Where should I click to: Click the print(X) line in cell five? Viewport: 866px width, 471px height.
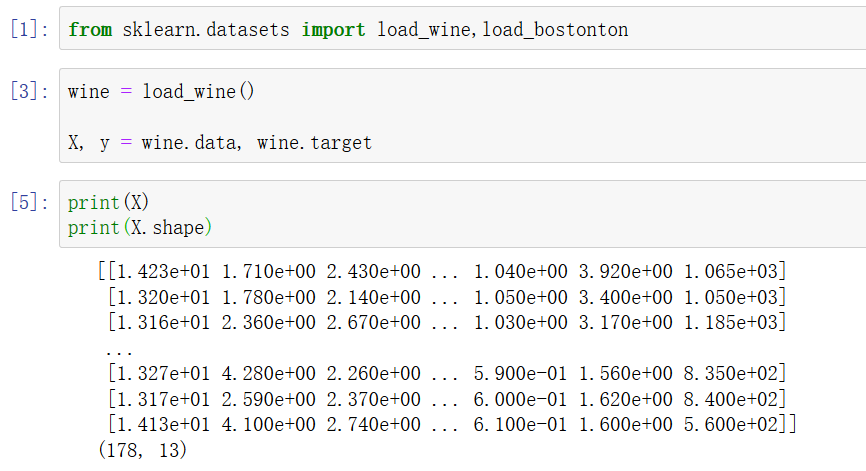[x=108, y=202]
